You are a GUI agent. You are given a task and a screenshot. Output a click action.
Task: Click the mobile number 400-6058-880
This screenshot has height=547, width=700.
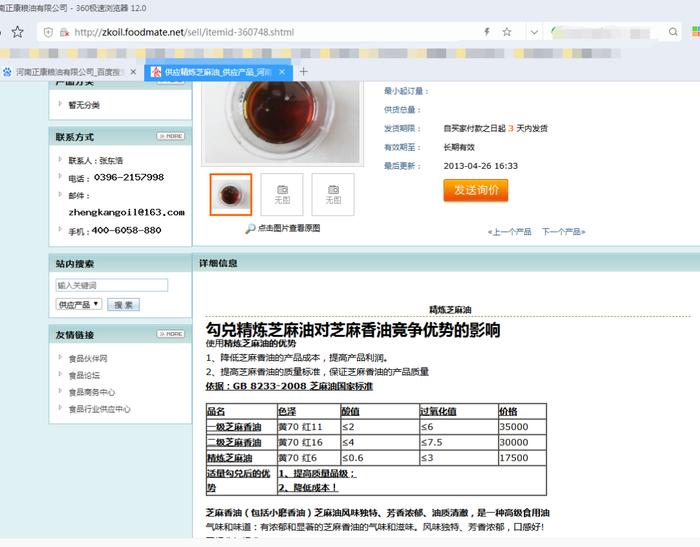coord(126,230)
